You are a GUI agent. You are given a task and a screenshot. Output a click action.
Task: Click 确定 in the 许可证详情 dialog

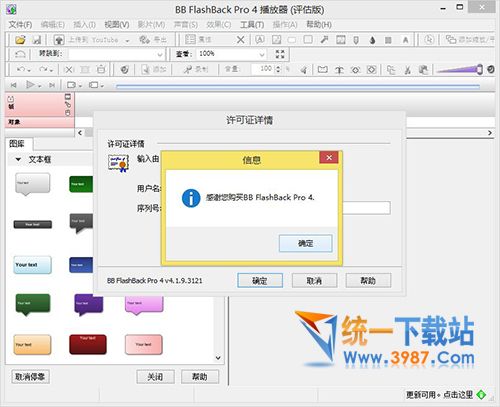pos(260,281)
